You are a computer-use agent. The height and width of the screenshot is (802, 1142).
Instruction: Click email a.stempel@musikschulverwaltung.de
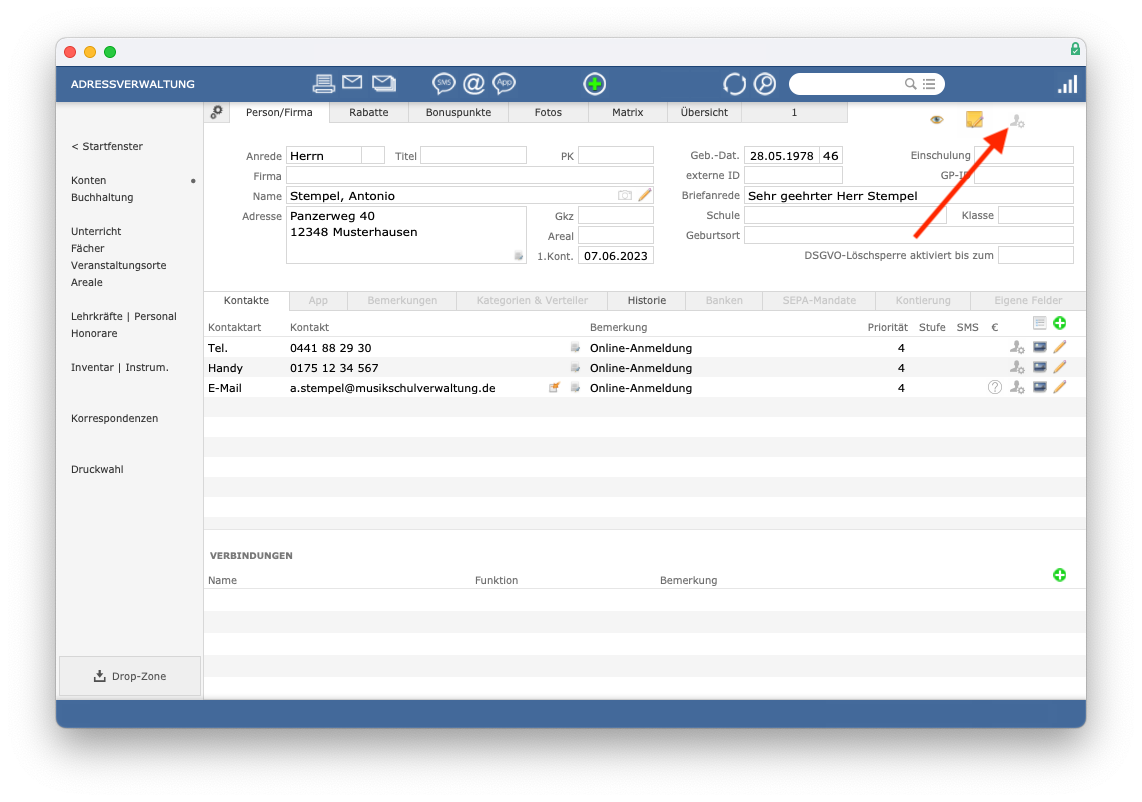[x=393, y=388]
